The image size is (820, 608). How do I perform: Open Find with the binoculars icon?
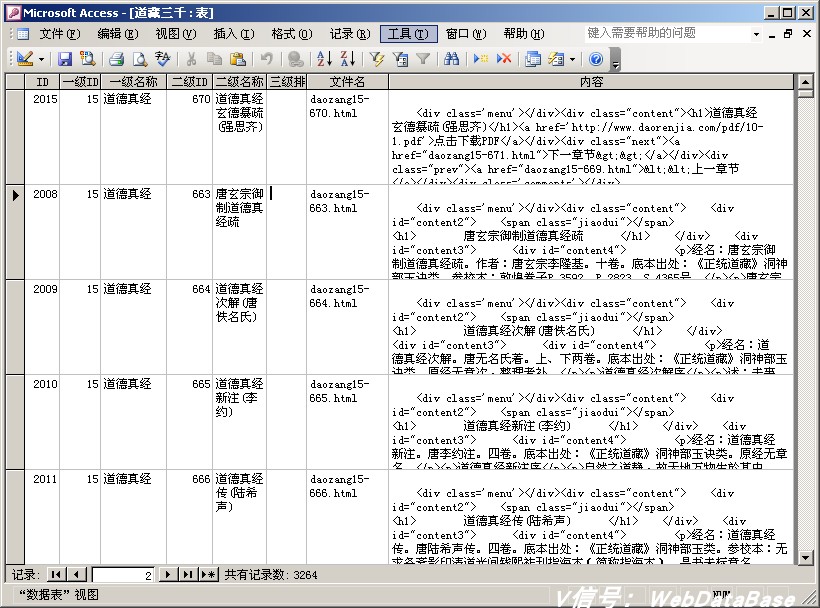click(x=451, y=59)
